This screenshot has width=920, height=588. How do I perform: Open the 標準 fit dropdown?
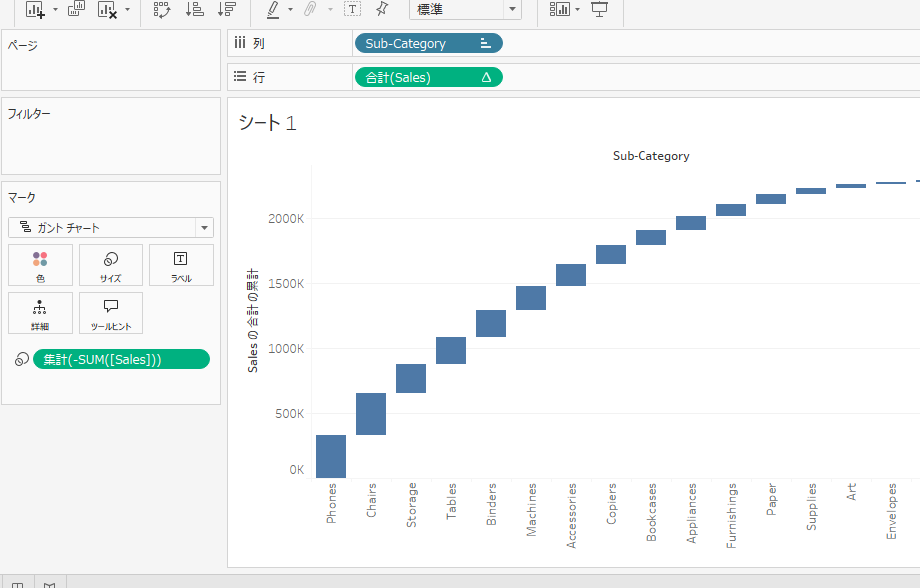(x=465, y=9)
